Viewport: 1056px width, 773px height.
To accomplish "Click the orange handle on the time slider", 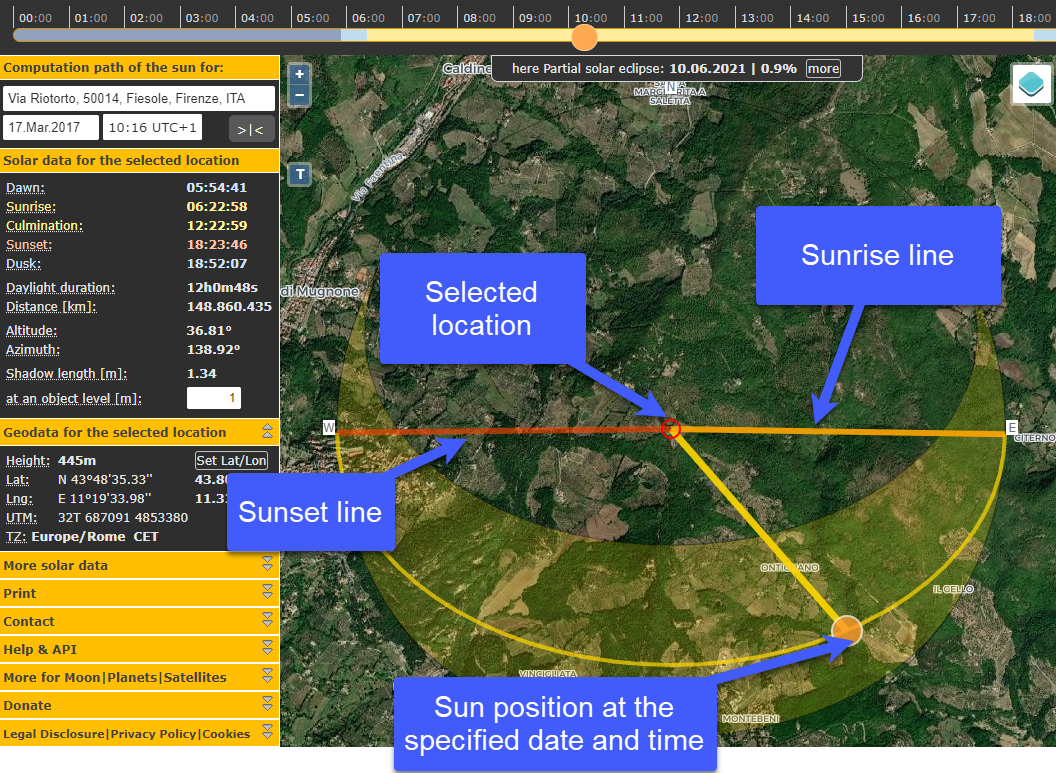I will point(584,38).
